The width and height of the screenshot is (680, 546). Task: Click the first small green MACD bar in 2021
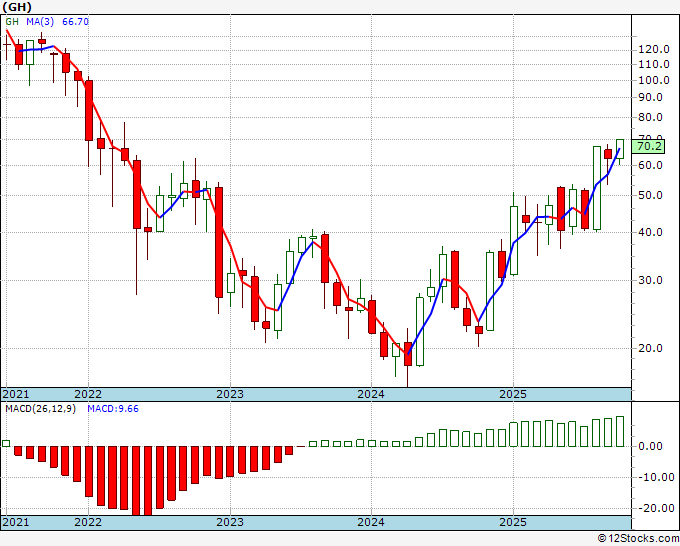tap(6, 444)
